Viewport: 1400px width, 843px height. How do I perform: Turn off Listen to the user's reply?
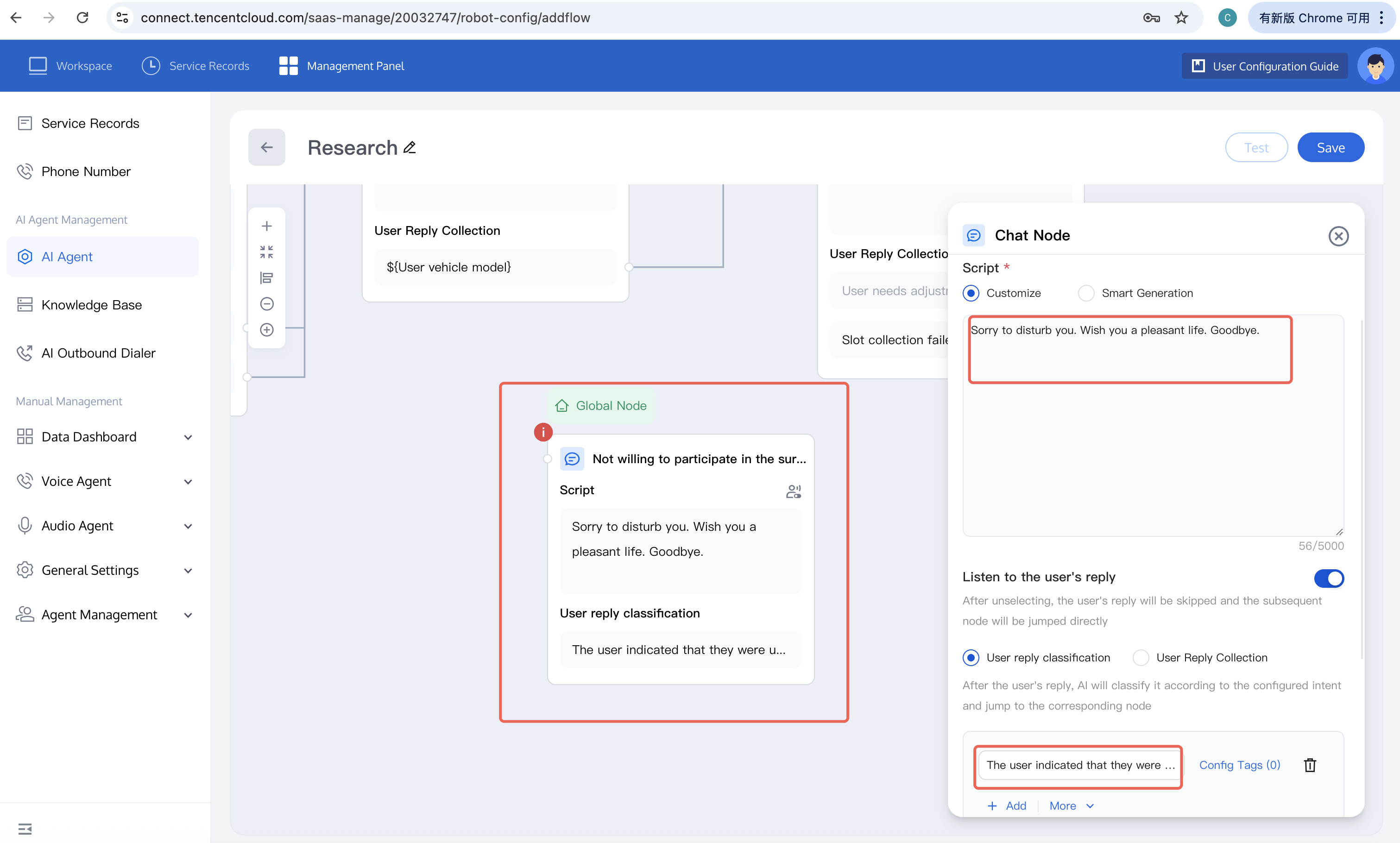click(x=1328, y=578)
